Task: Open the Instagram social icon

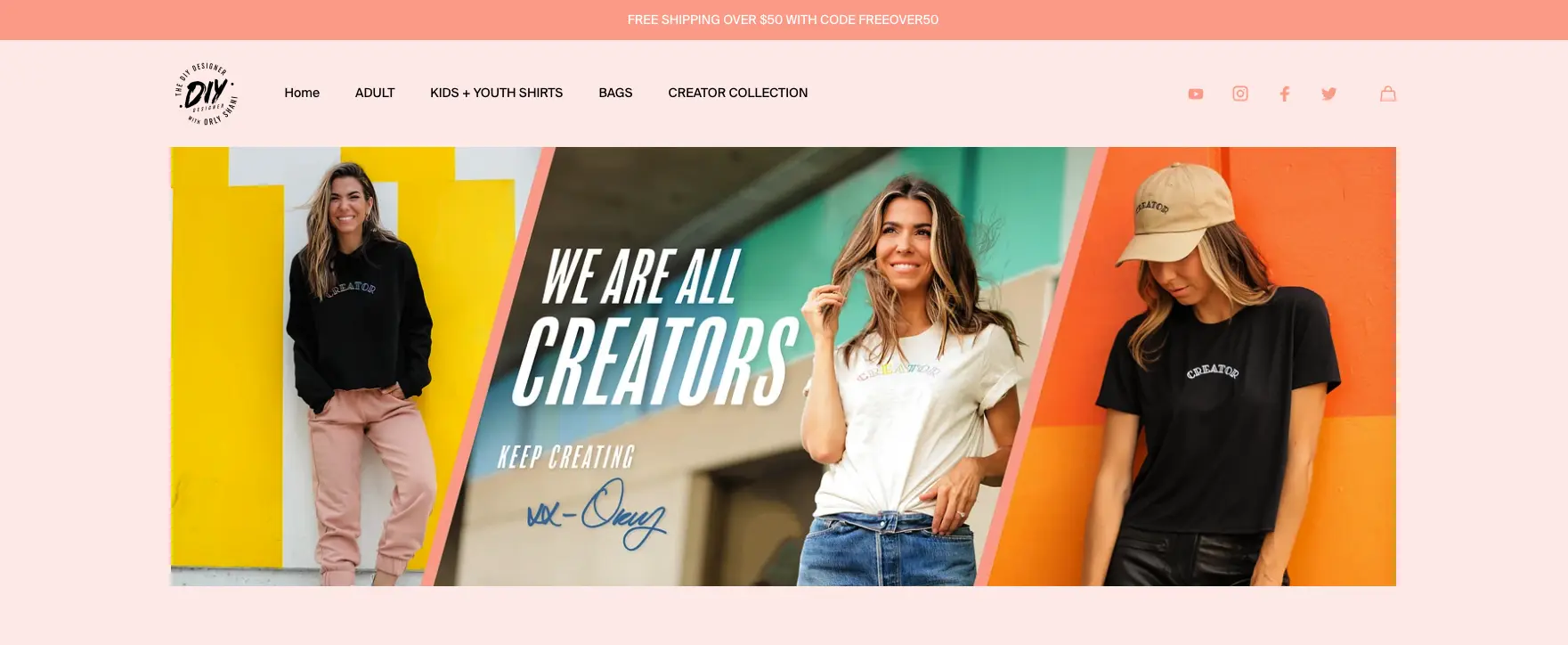Action: pyautogui.click(x=1239, y=94)
